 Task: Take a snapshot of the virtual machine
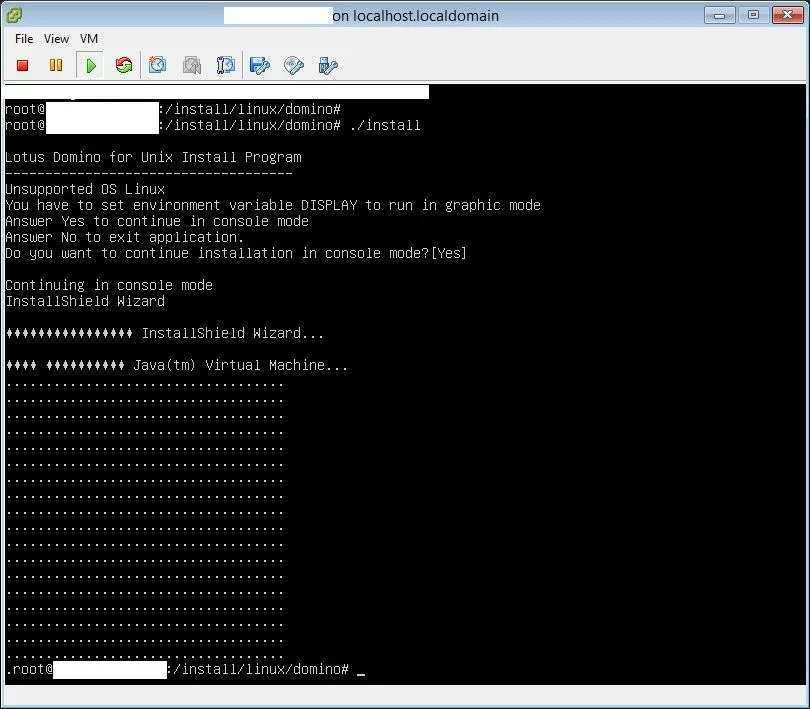tap(158, 66)
